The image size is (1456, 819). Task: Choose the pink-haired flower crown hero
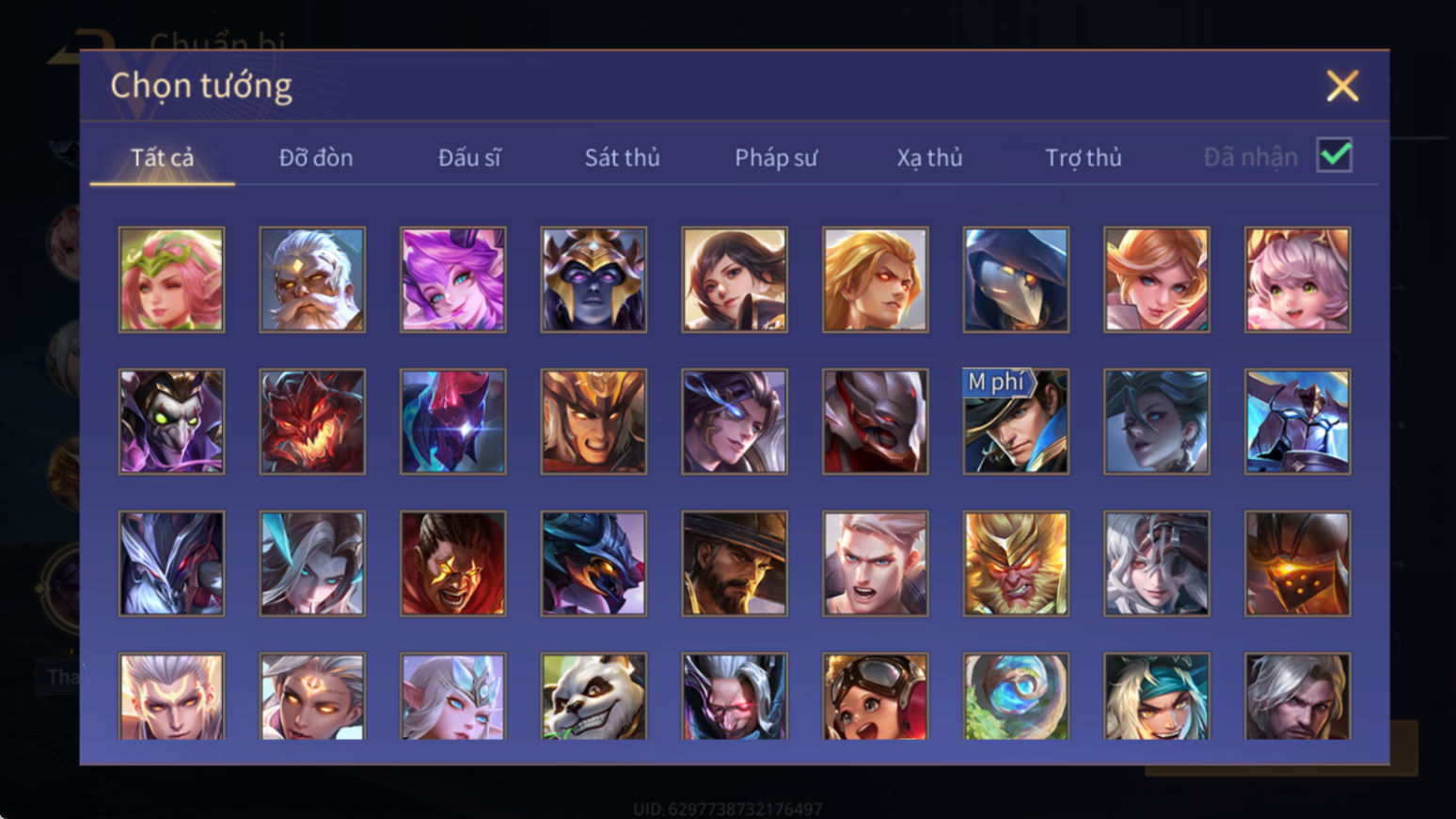(171, 279)
